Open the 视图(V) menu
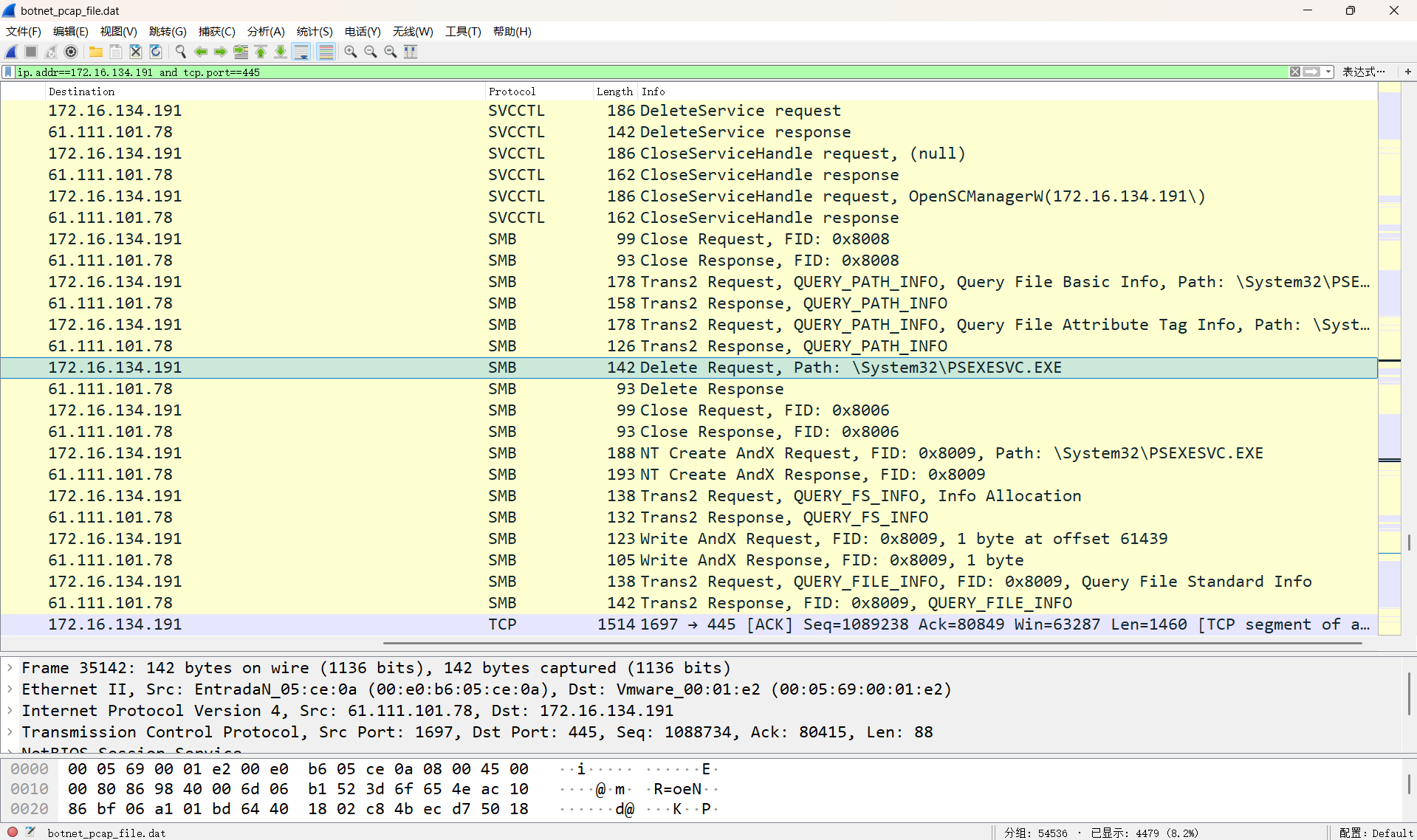 (x=119, y=32)
